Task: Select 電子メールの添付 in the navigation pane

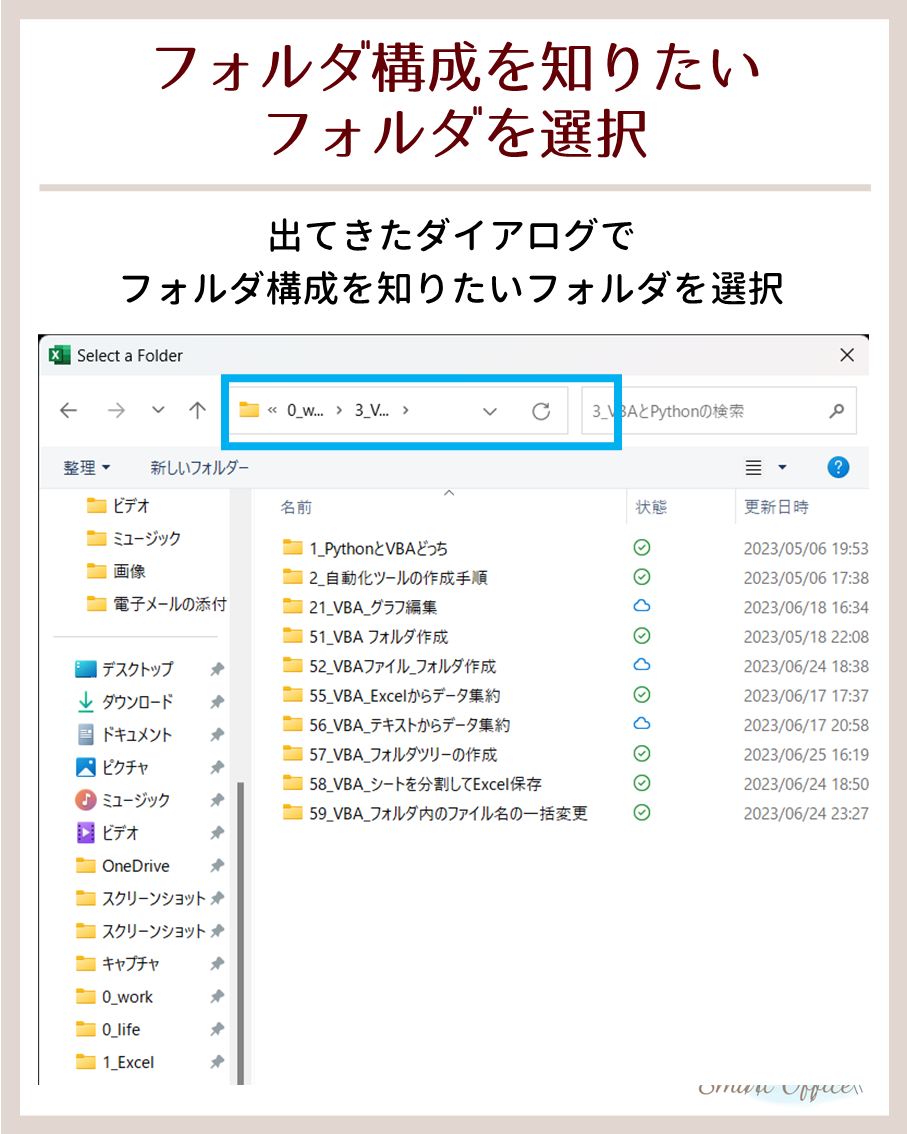Action: point(156,604)
